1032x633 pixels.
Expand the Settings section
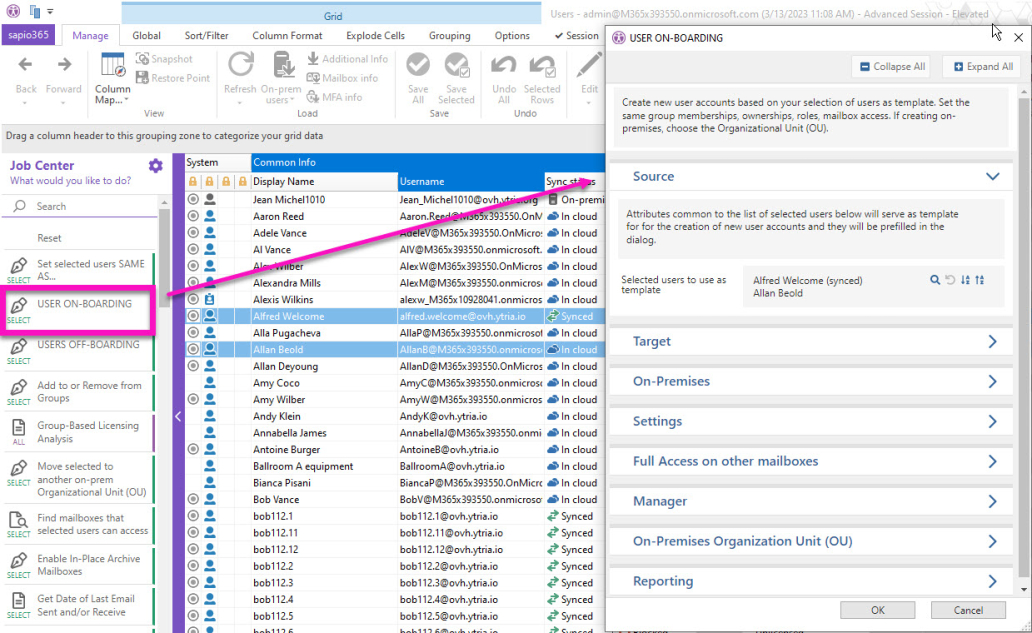click(x=992, y=422)
